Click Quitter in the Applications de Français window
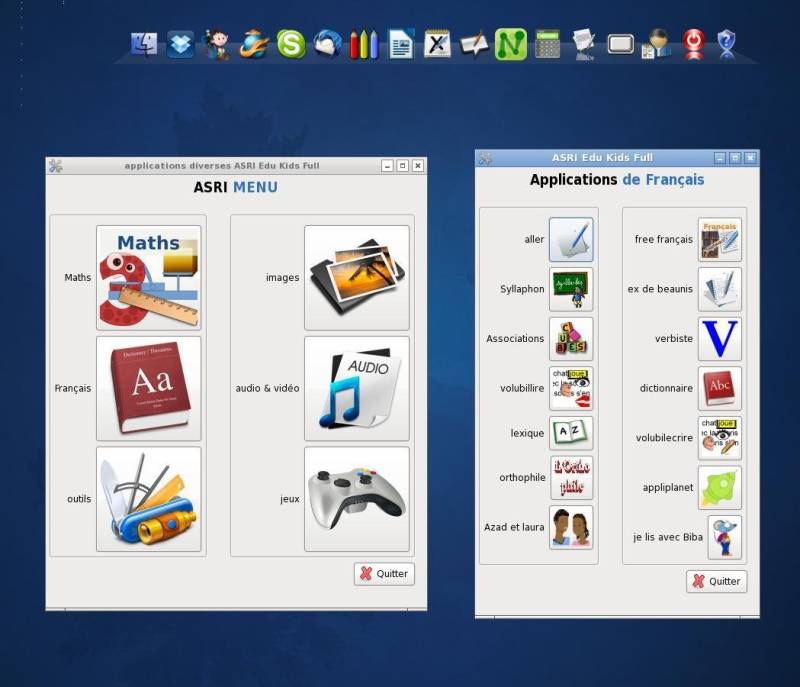The height and width of the screenshot is (687, 800). pos(716,581)
